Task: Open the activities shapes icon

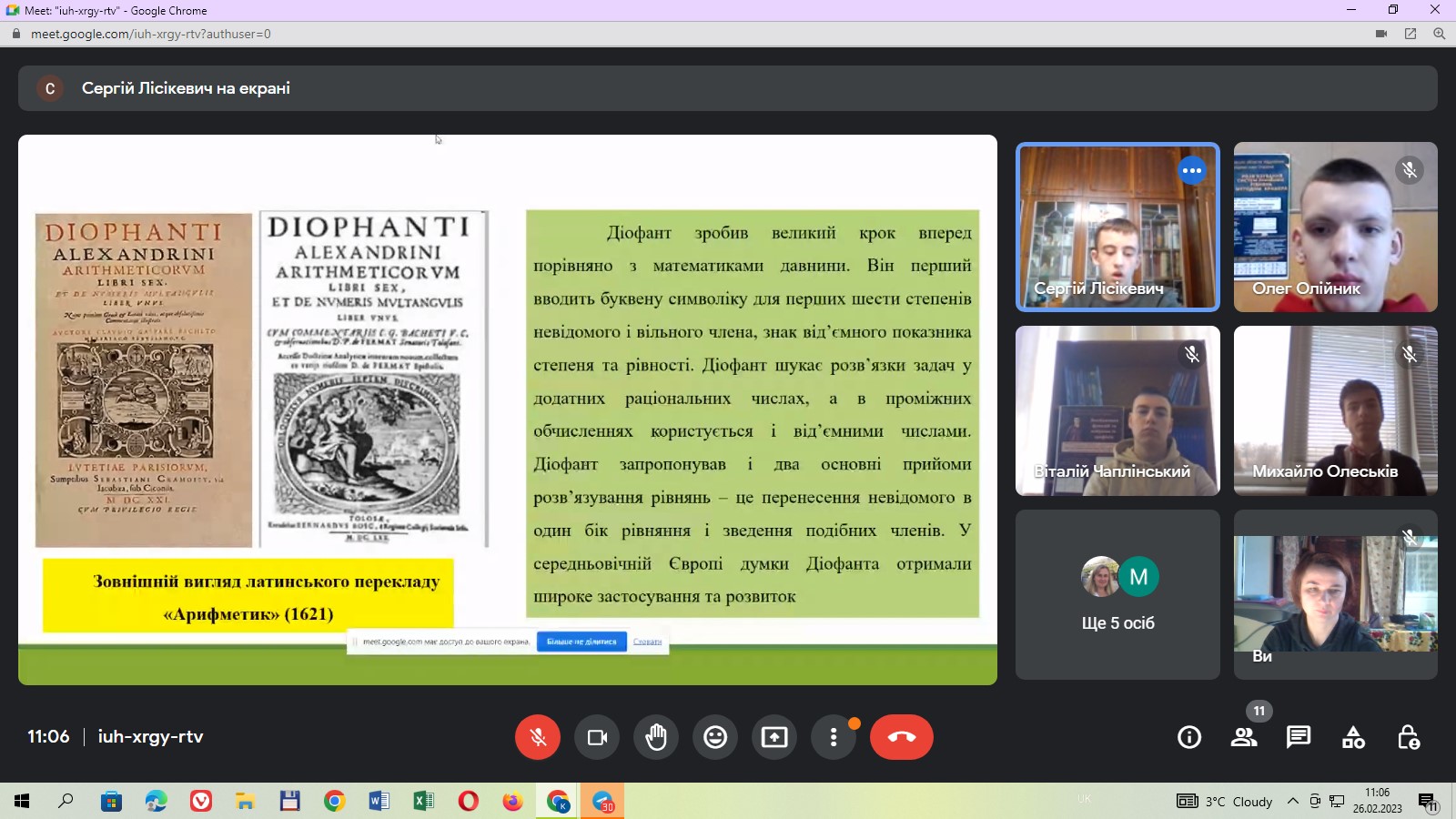Action: tap(1353, 737)
